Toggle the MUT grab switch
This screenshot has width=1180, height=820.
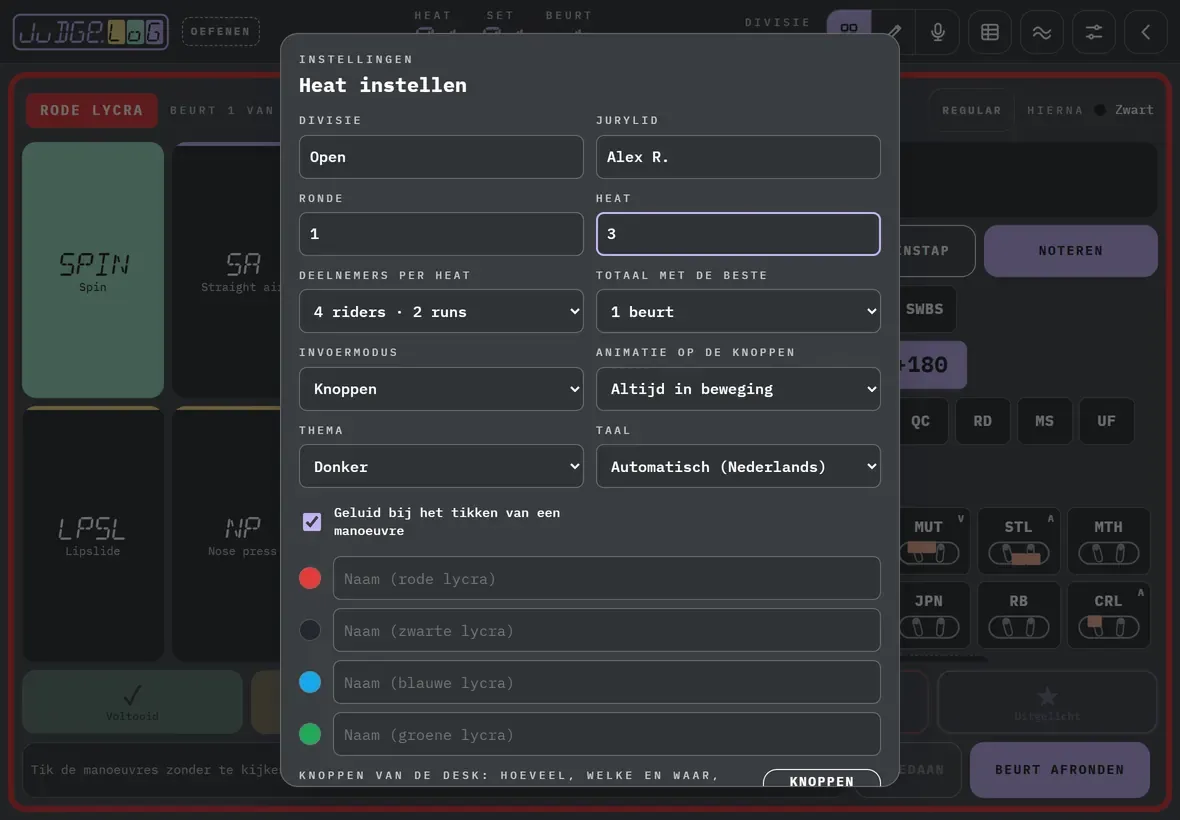(929, 553)
